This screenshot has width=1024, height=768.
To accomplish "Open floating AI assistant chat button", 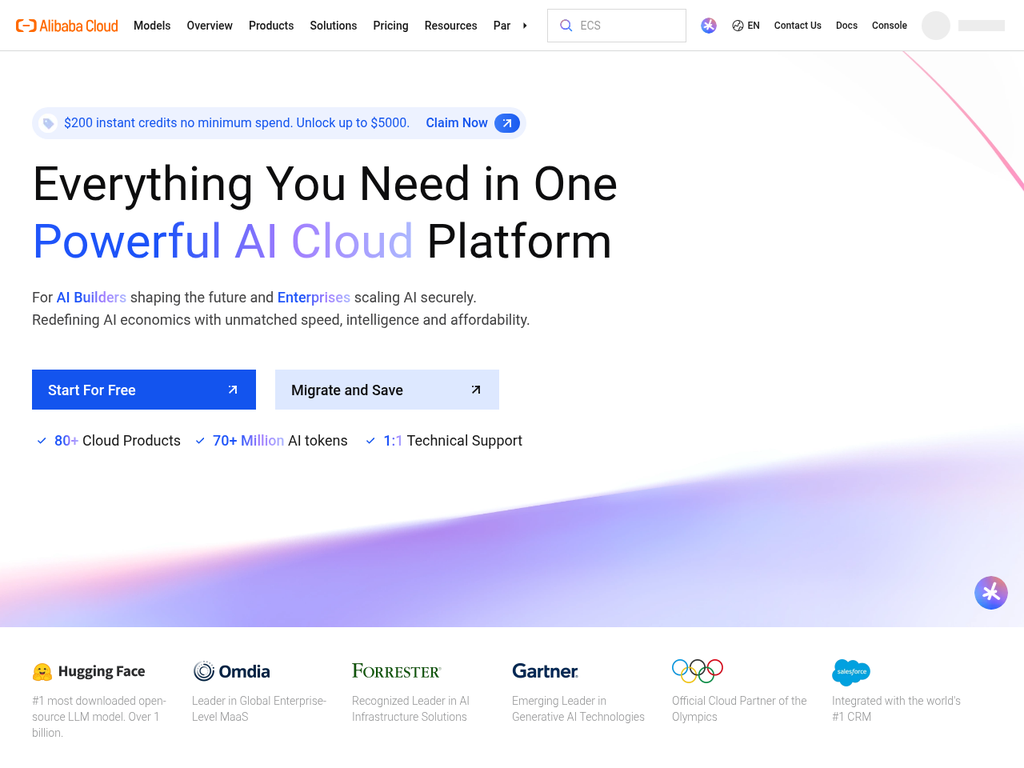I will [x=991, y=592].
